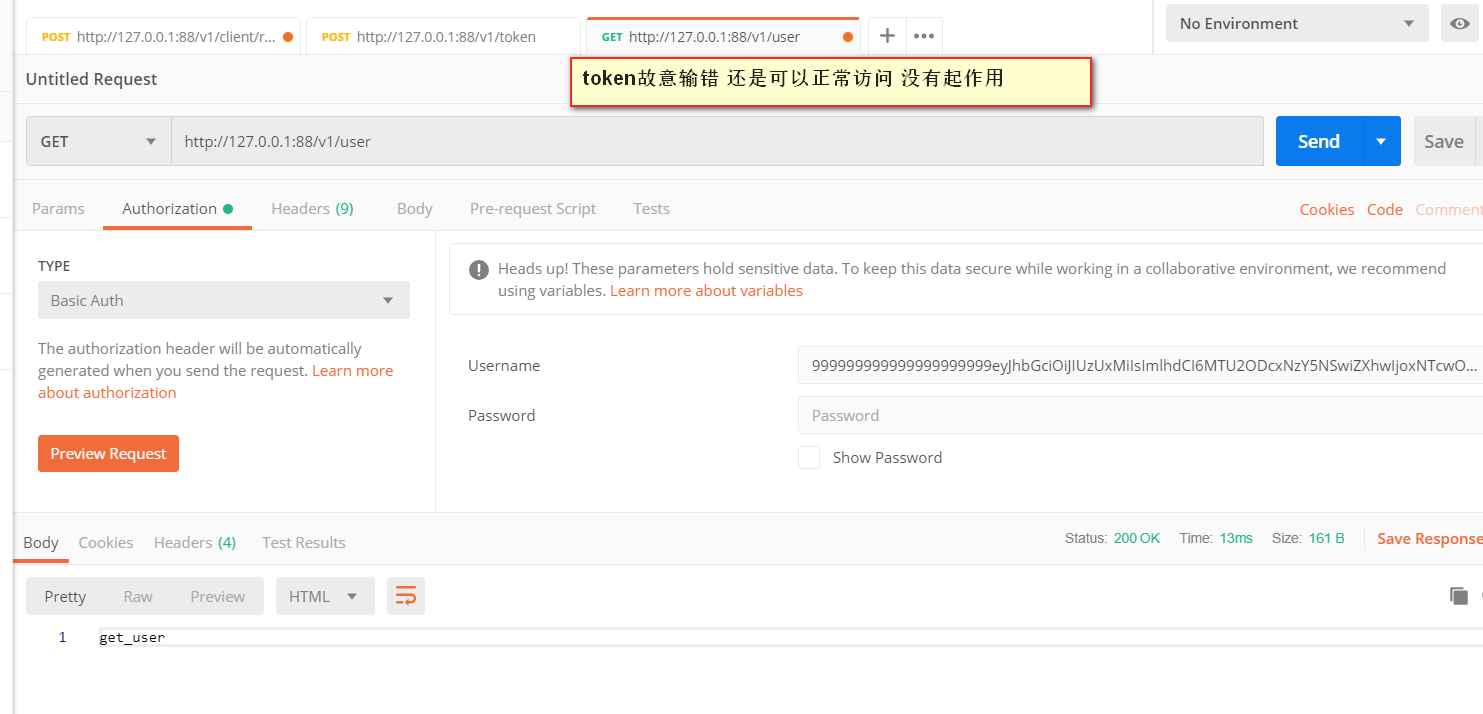Toggle the Show Password checkbox
This screenshot has height=714, width=1483.
809,457
